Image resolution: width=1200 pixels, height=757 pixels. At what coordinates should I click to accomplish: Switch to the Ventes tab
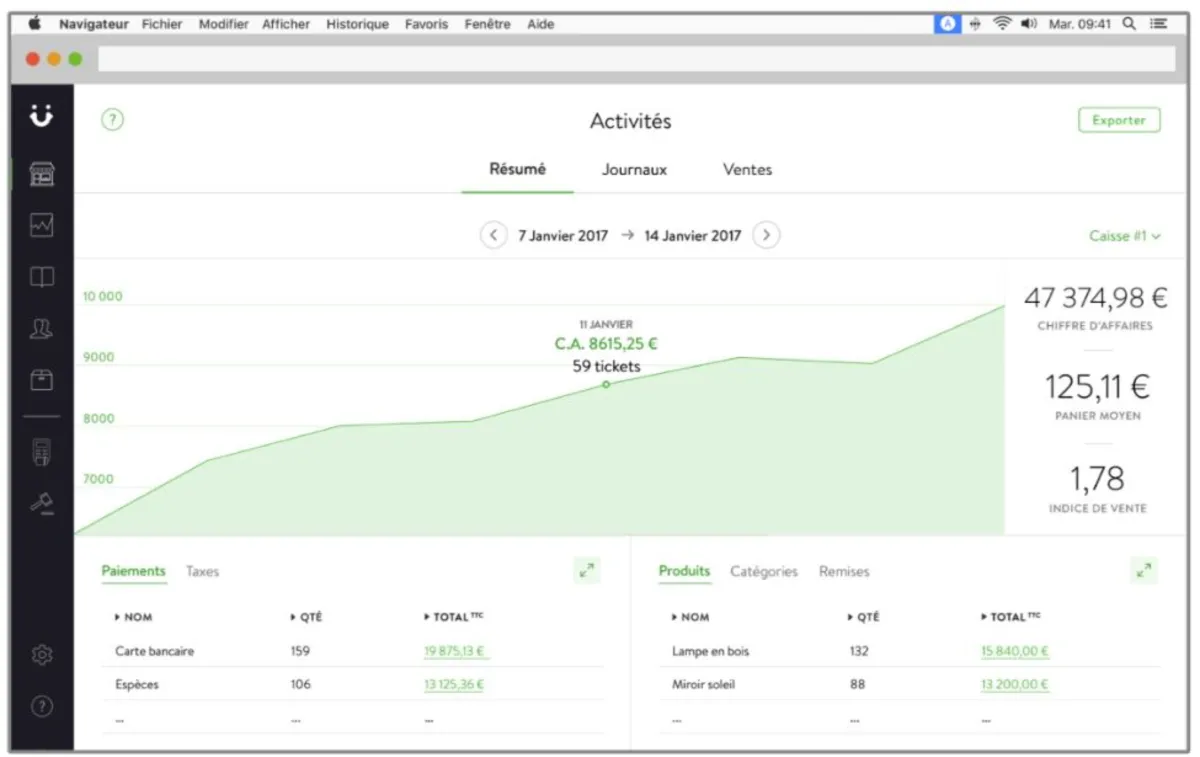tap(748, 170)
